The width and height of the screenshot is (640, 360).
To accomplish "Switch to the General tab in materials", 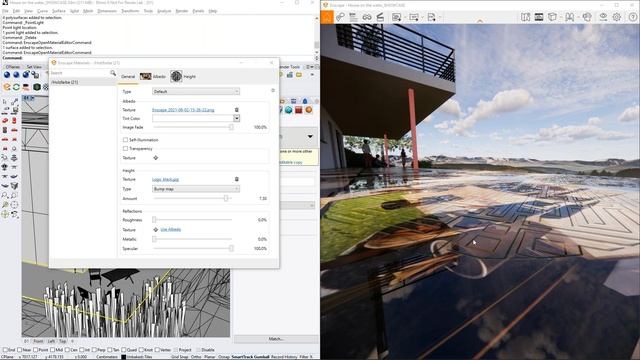I will pos(128,77).
